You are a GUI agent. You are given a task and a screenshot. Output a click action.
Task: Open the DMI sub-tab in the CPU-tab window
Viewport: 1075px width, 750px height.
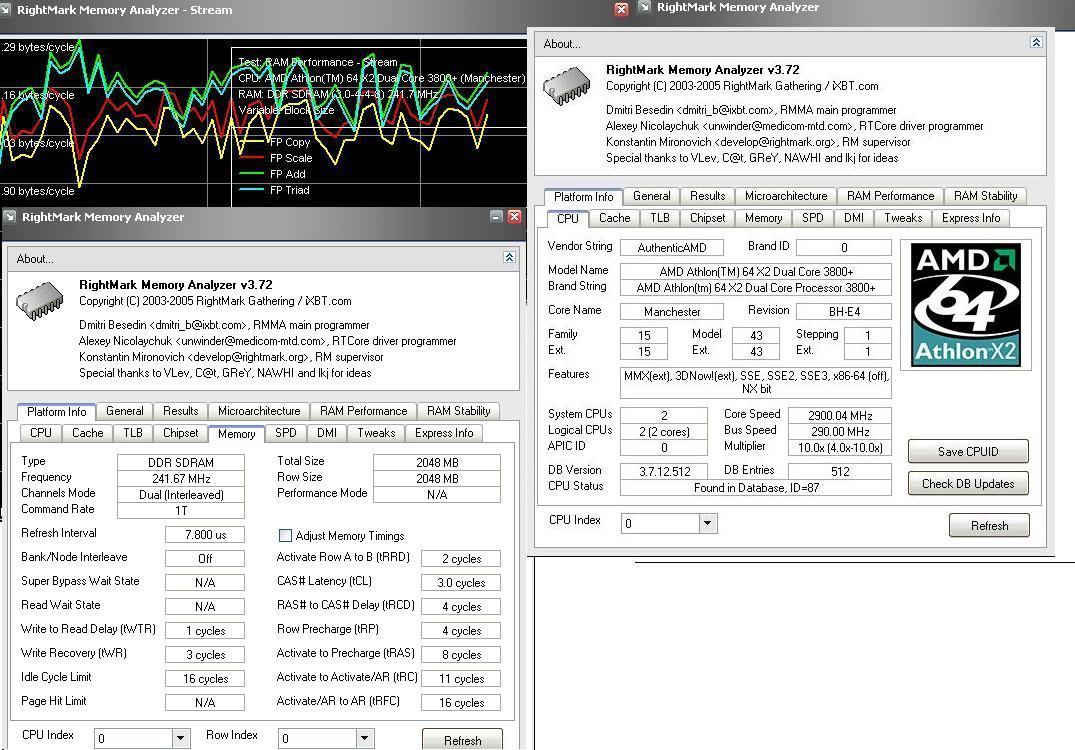(854, 217)
